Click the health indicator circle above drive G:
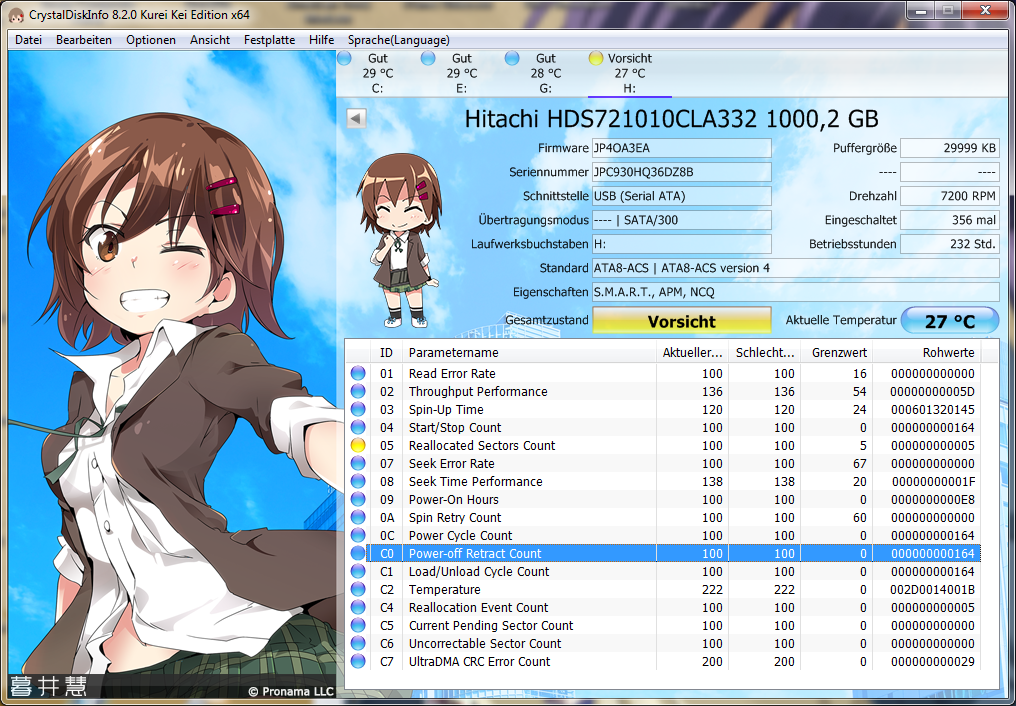 click(x=511, y=58)
